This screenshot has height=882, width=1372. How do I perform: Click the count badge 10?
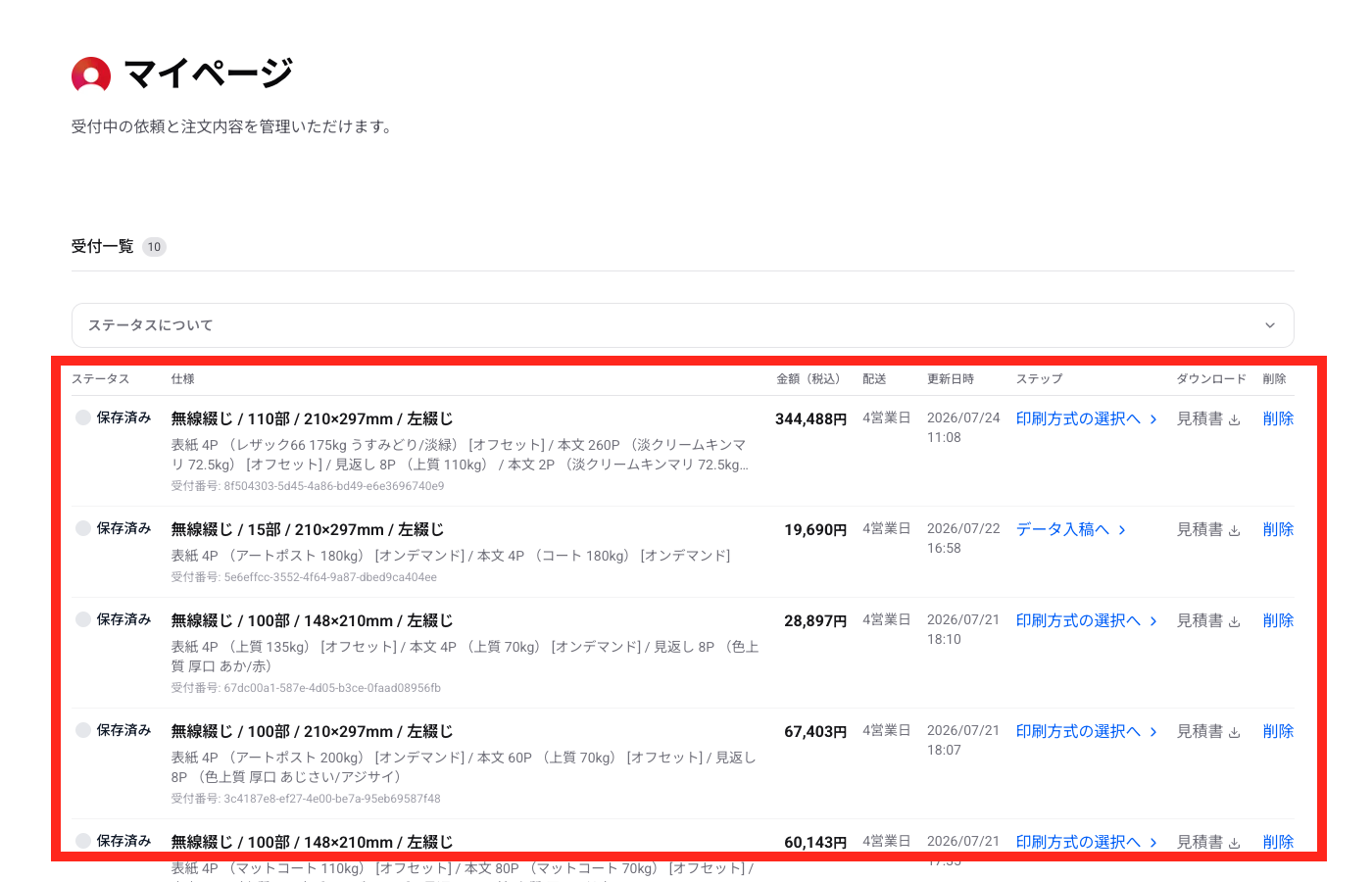[154, 247]
